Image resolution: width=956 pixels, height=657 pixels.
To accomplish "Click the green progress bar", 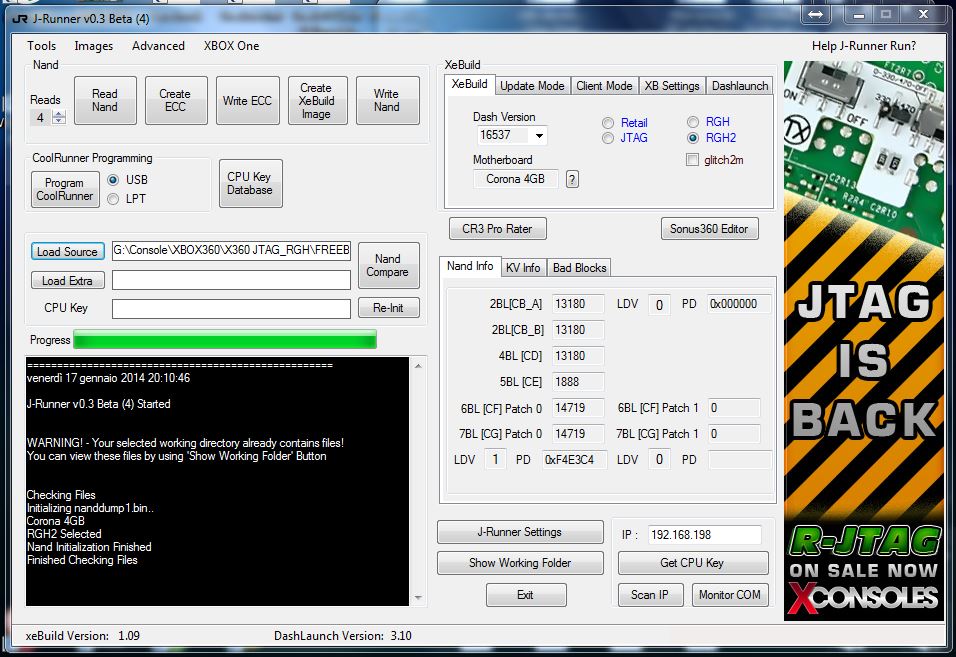I will pyautogui.click(x=225, y=340).
